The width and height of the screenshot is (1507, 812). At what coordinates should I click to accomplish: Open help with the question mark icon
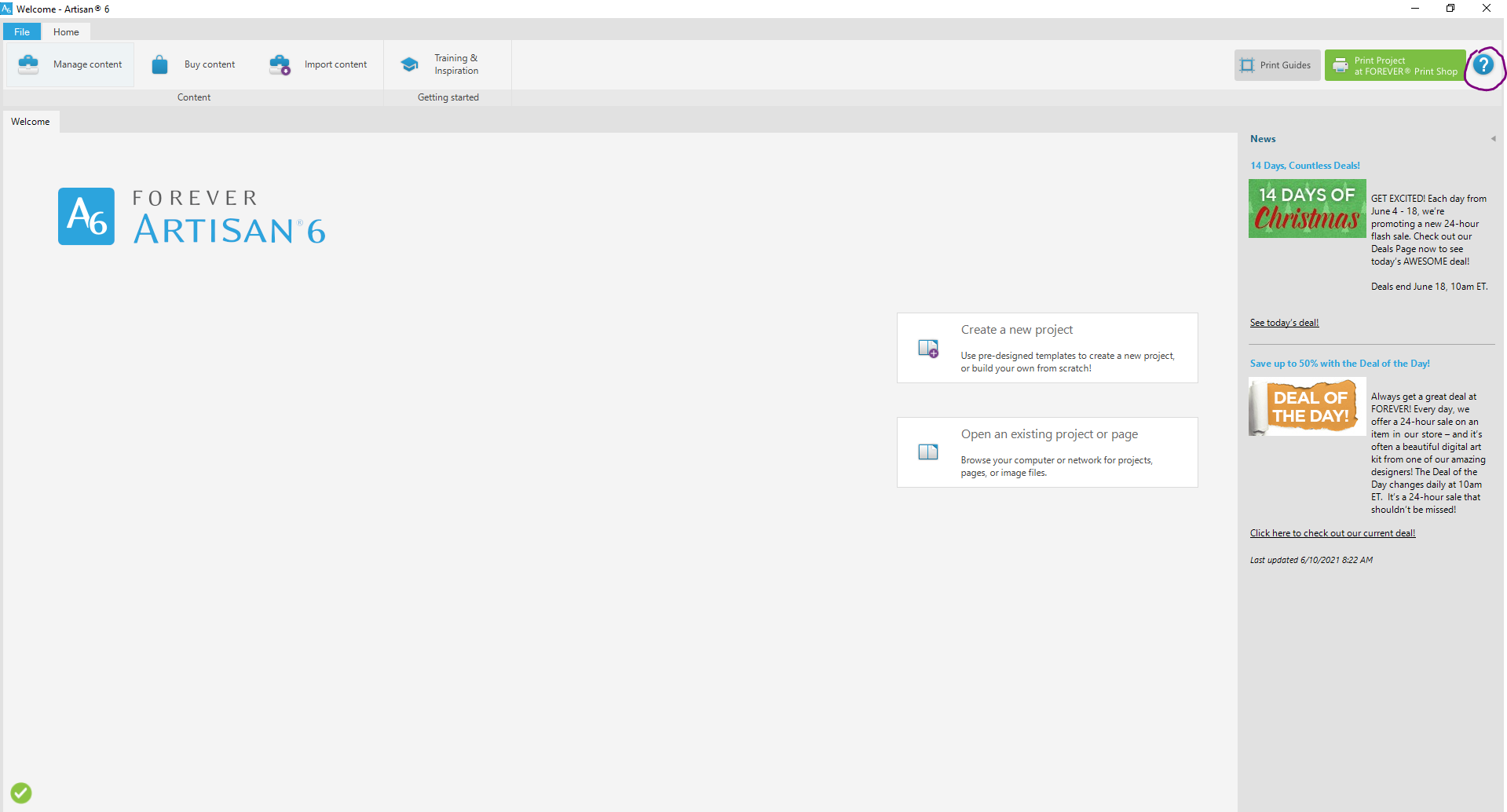(1483, 65)
